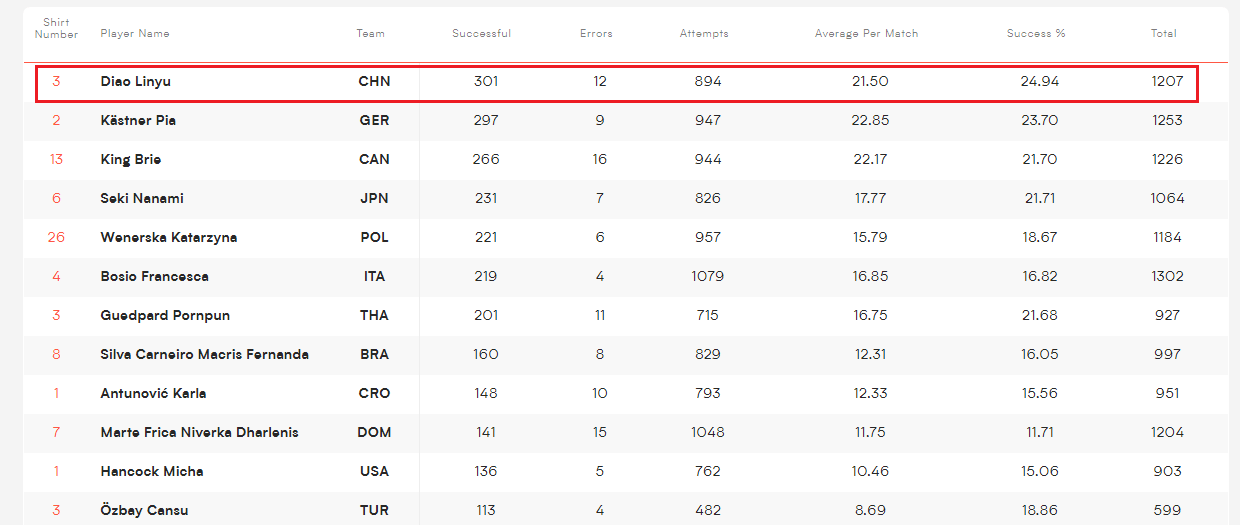Select Guedpard Pornpun's name
This screenshot has height=525, width=1240.
tap(165, 315)
